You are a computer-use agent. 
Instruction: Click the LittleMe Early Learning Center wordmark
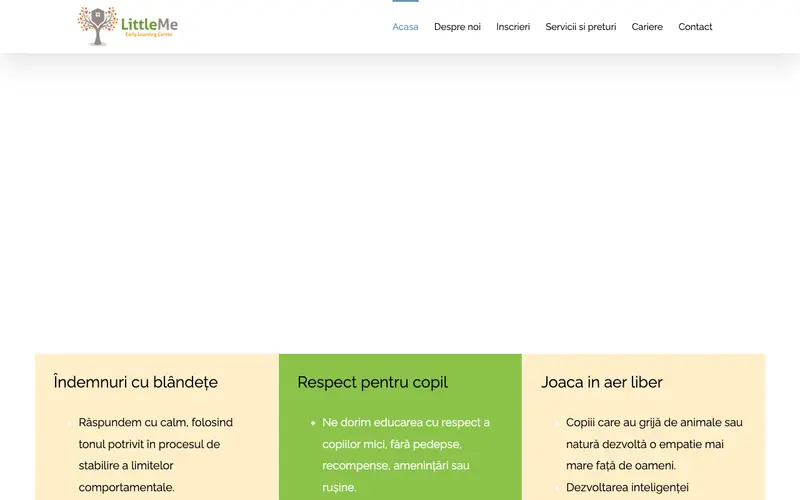click(x=149, y=27)
